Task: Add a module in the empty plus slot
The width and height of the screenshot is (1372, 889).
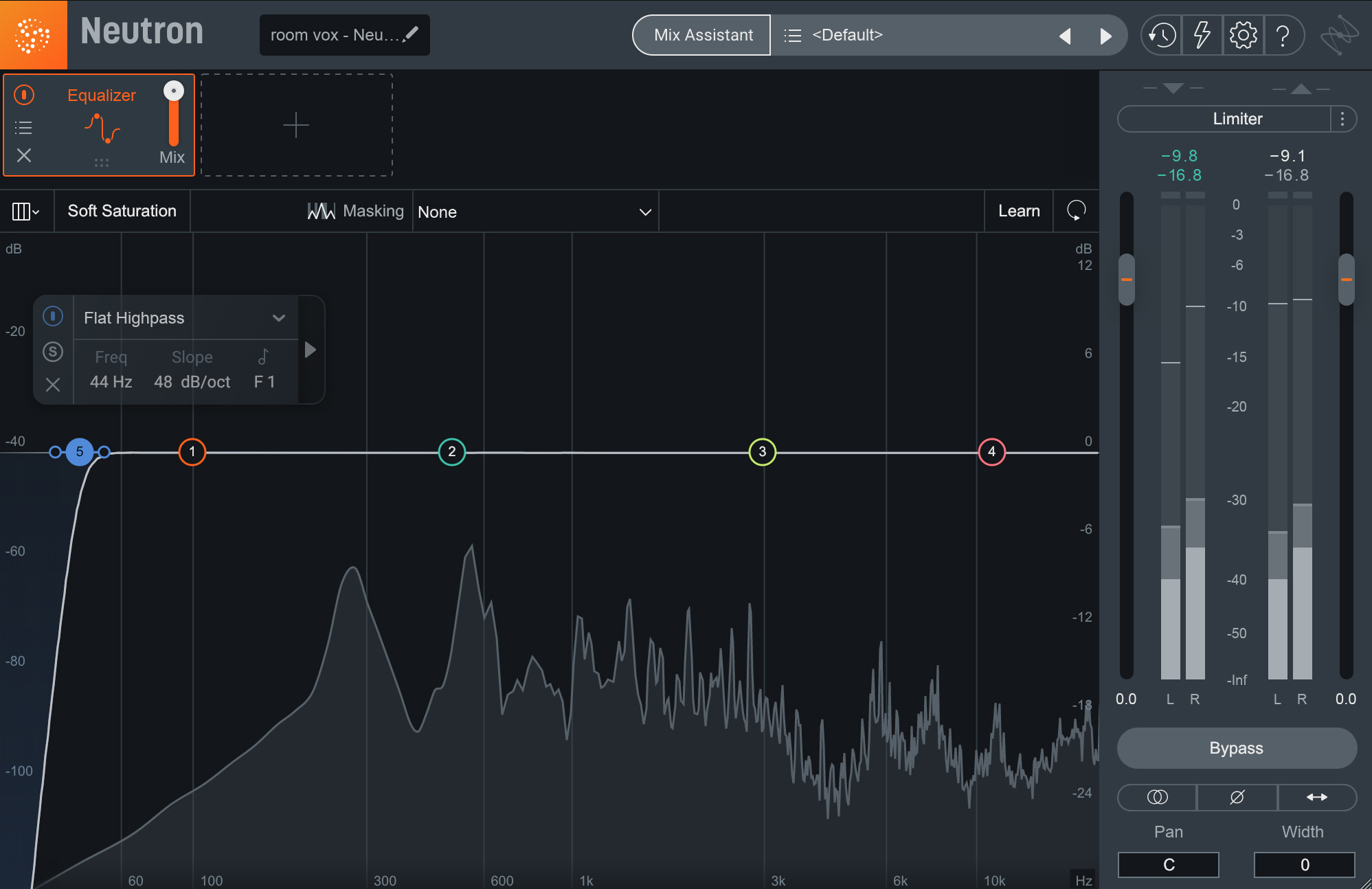Action: pos(296,125)
